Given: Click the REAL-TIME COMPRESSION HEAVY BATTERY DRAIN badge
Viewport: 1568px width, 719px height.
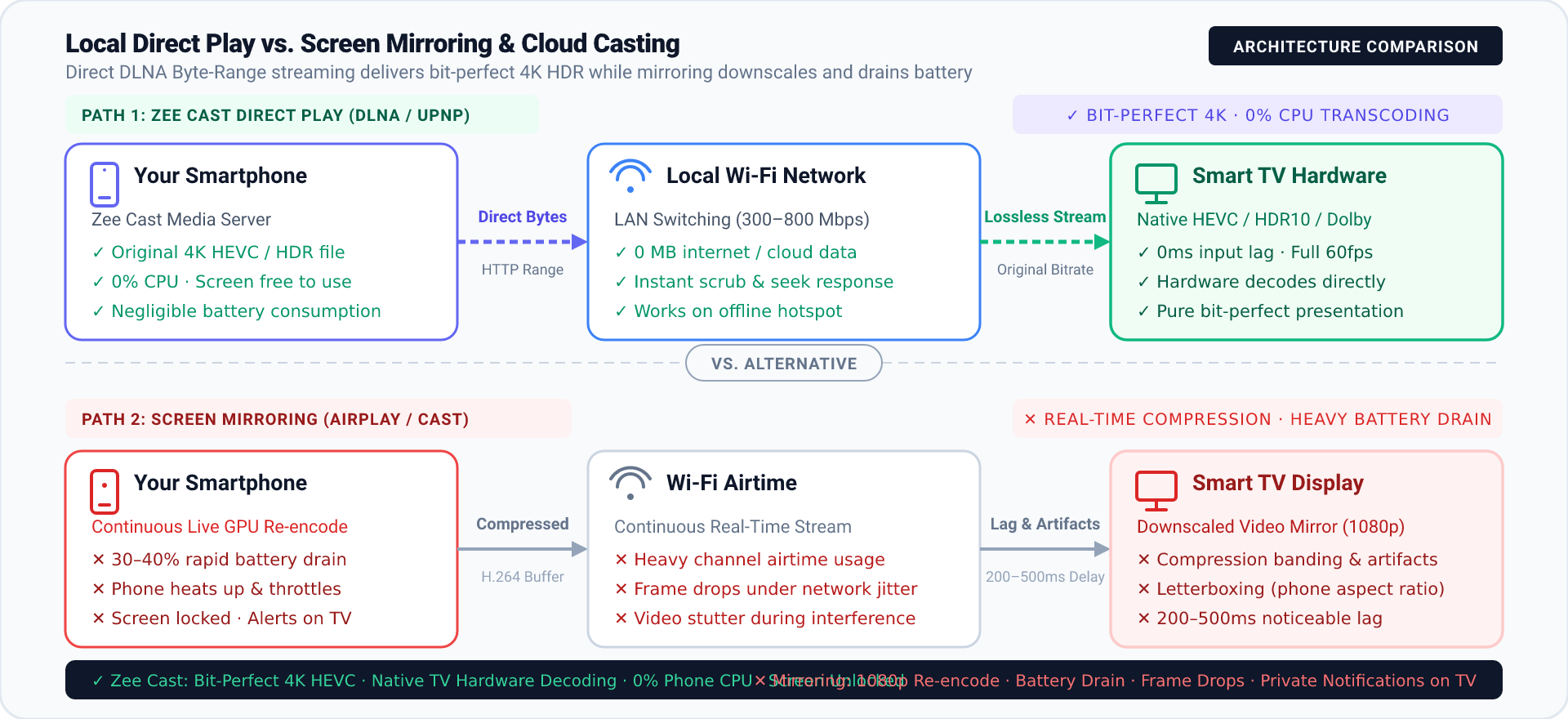Looking at the screenshot, I should point(1258,419).
